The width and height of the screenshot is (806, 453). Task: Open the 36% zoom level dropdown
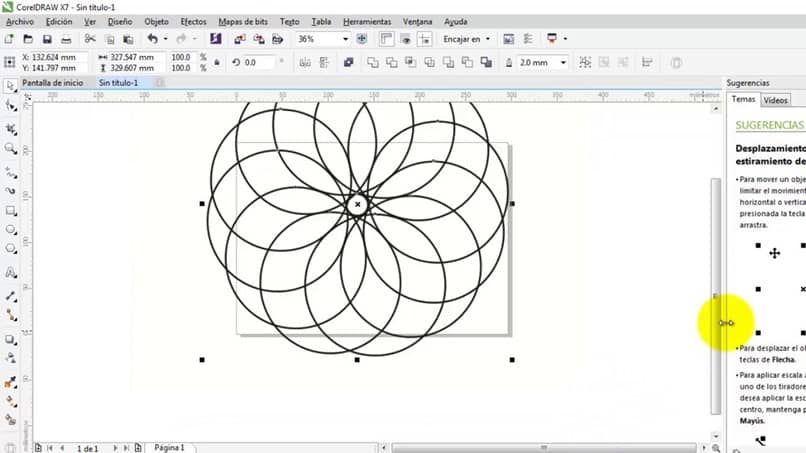click(x=346, y=39)
